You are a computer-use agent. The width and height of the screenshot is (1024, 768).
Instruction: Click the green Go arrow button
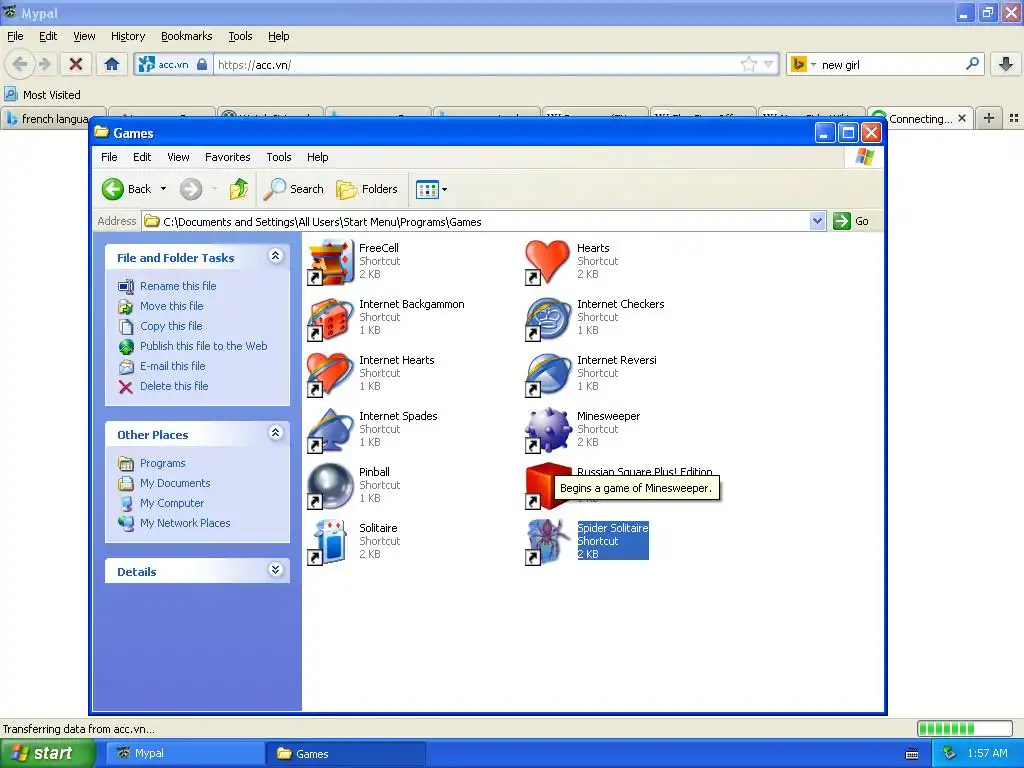click(x=842, y=221)
